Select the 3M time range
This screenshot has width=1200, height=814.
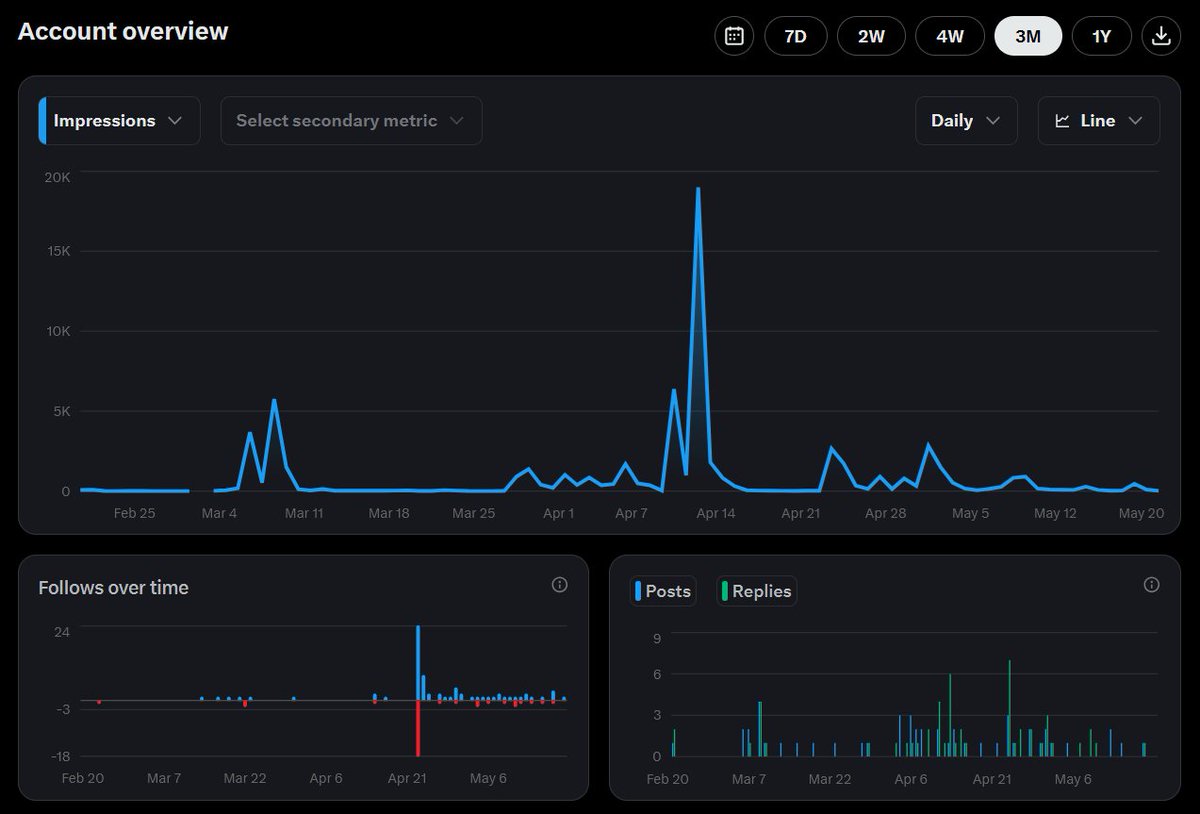pos(1028,36)
